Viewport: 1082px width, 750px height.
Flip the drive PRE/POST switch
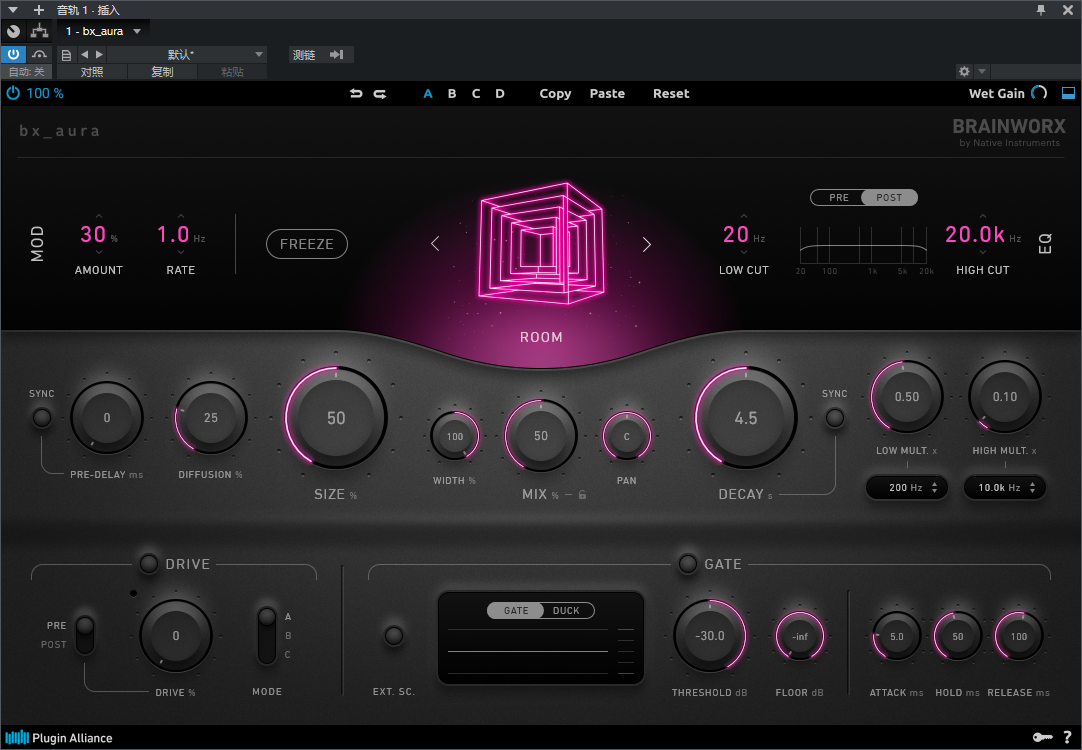pyautogui.click(x=85, y=635)
